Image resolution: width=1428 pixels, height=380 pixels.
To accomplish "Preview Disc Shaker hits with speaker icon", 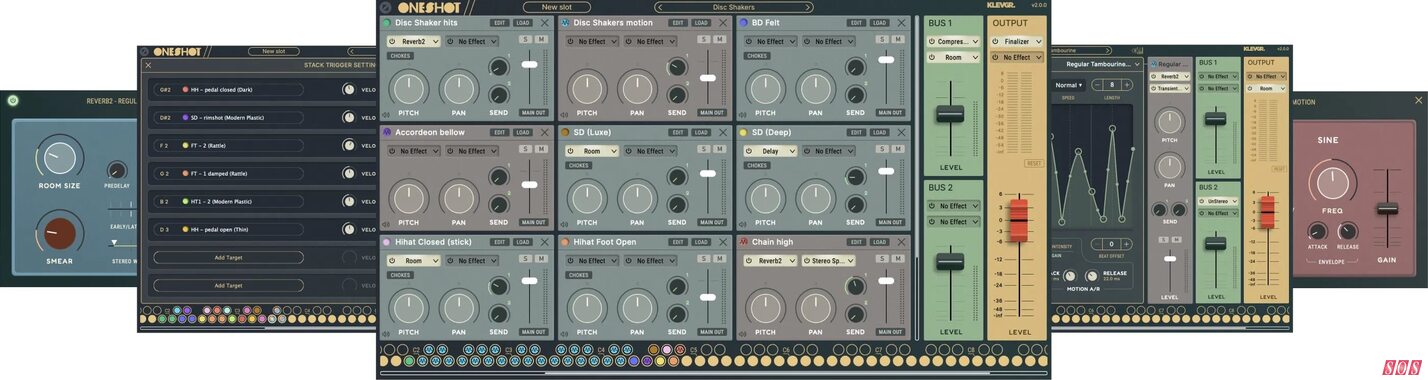I will 385,114.
